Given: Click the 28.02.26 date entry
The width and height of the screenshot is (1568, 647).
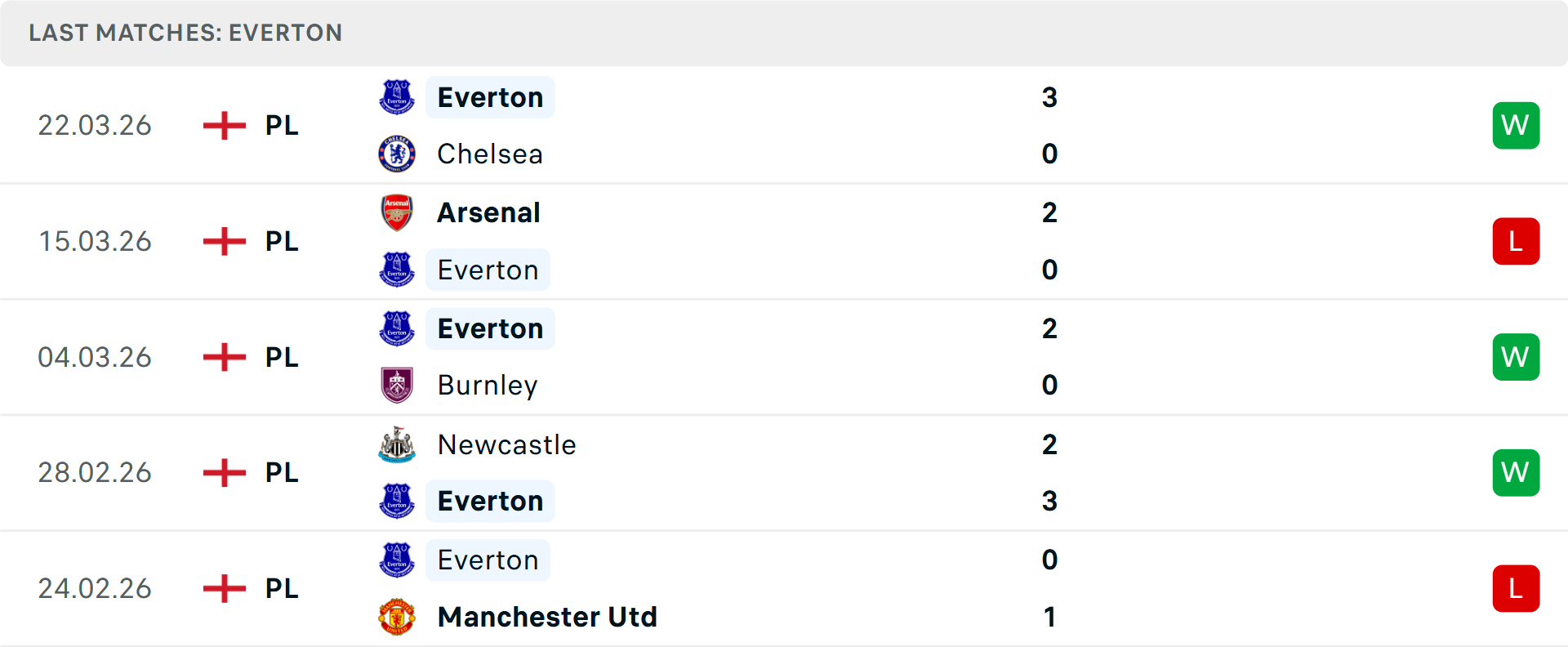Looking at the screenshot, I should click(95, 472).
